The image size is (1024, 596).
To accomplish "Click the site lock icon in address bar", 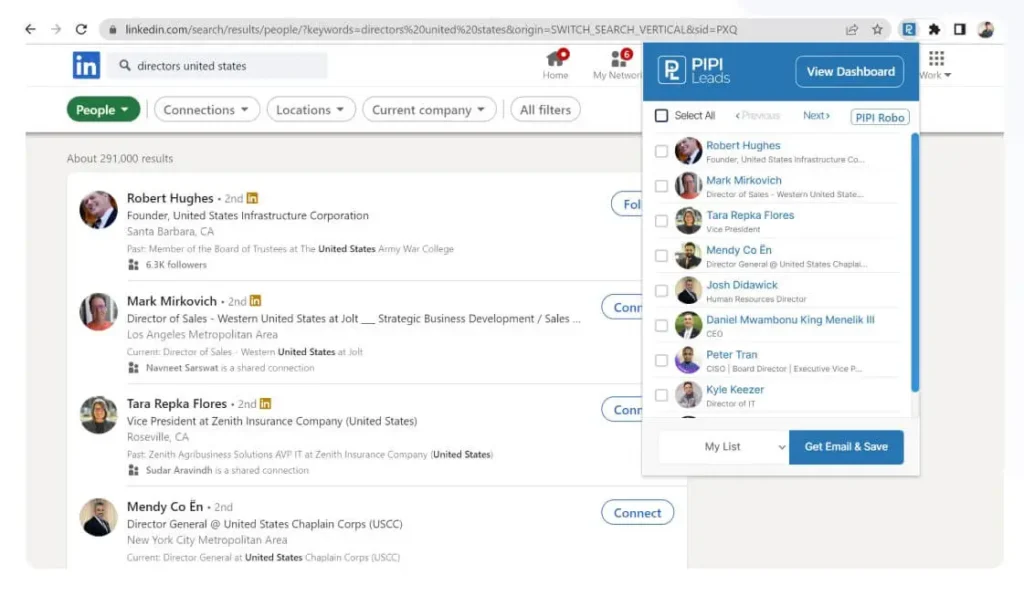I will coord(112,29).
